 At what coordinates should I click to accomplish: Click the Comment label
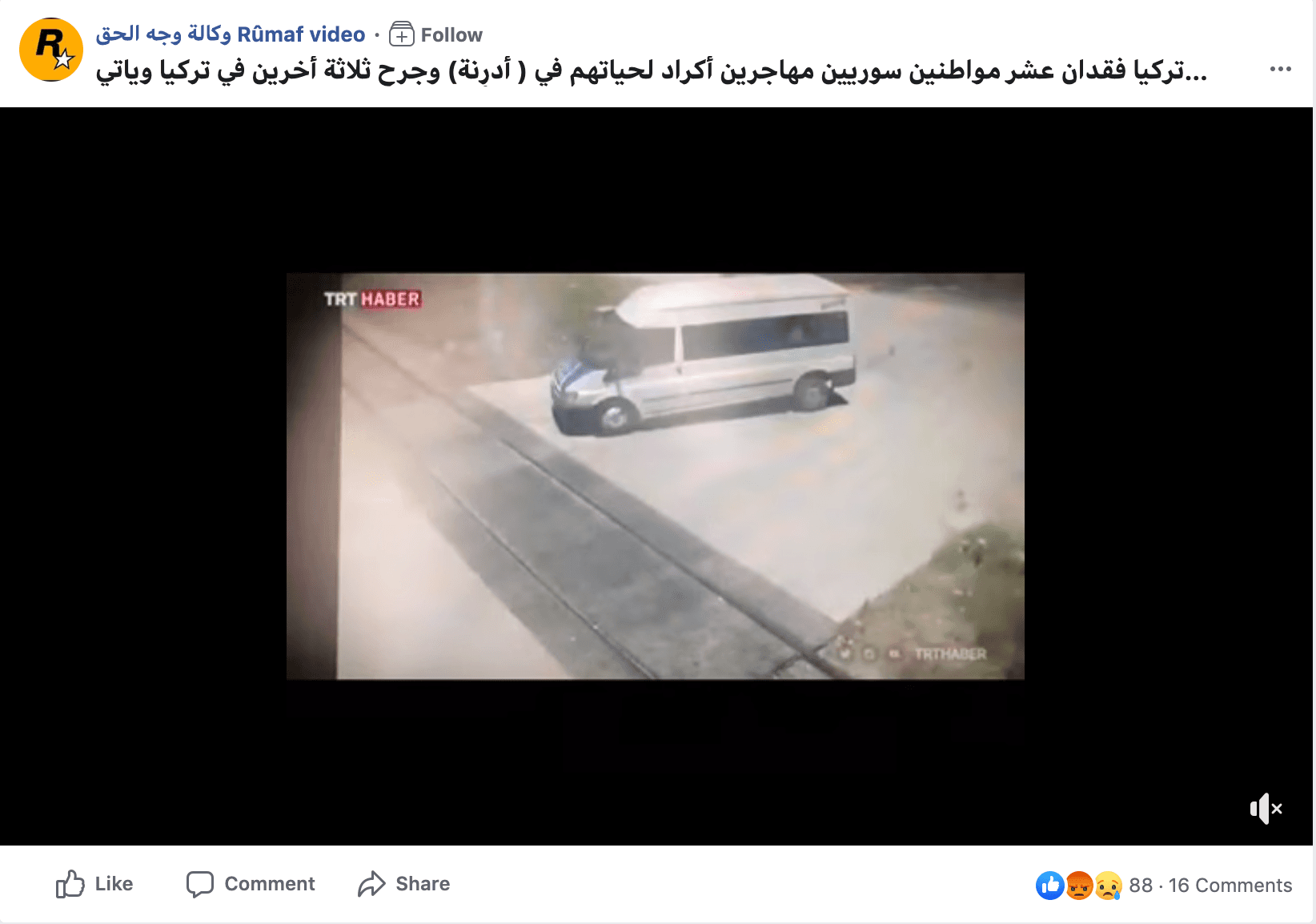click(270, 884)
